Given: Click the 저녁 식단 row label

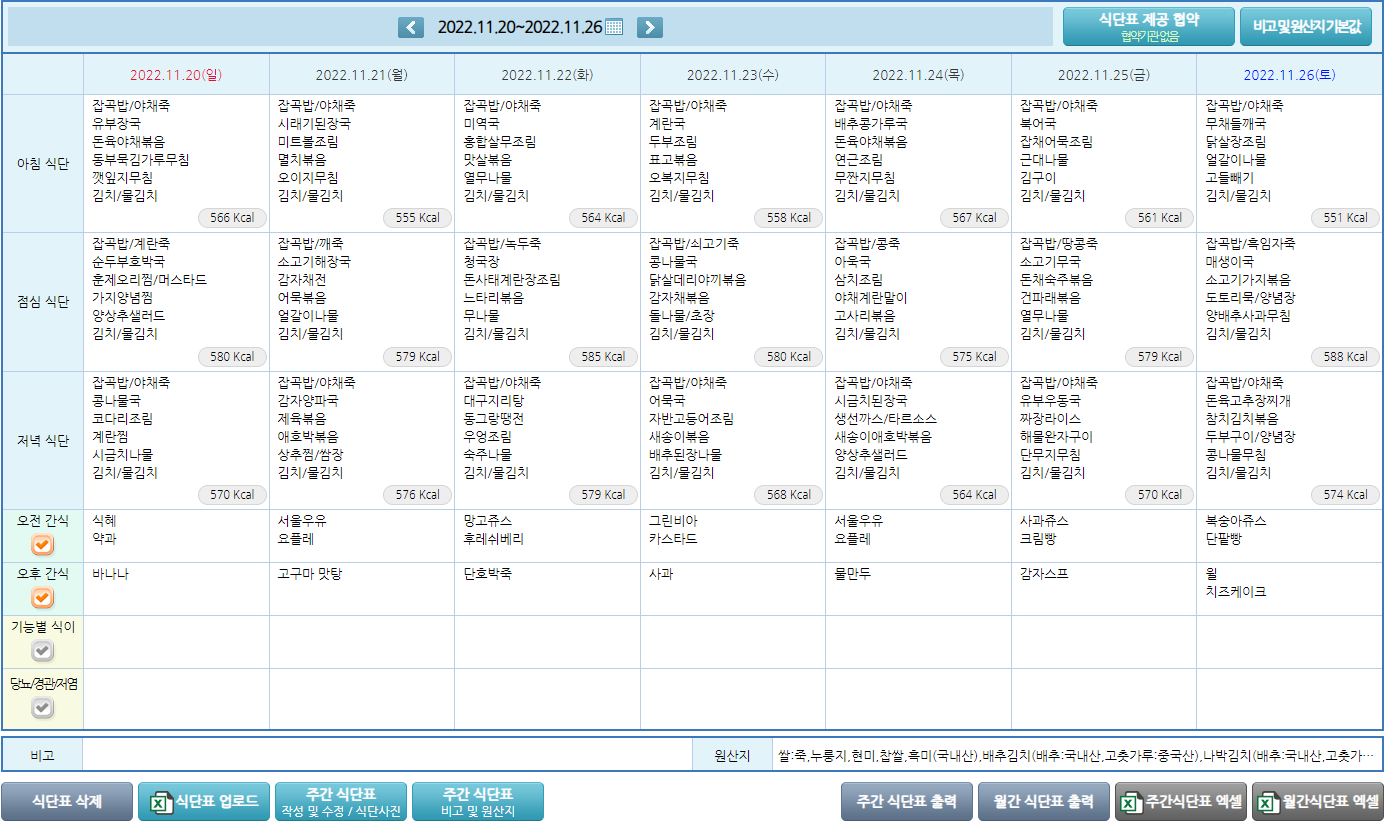Looking at the screenshot, I should click(x=42, y=441).
